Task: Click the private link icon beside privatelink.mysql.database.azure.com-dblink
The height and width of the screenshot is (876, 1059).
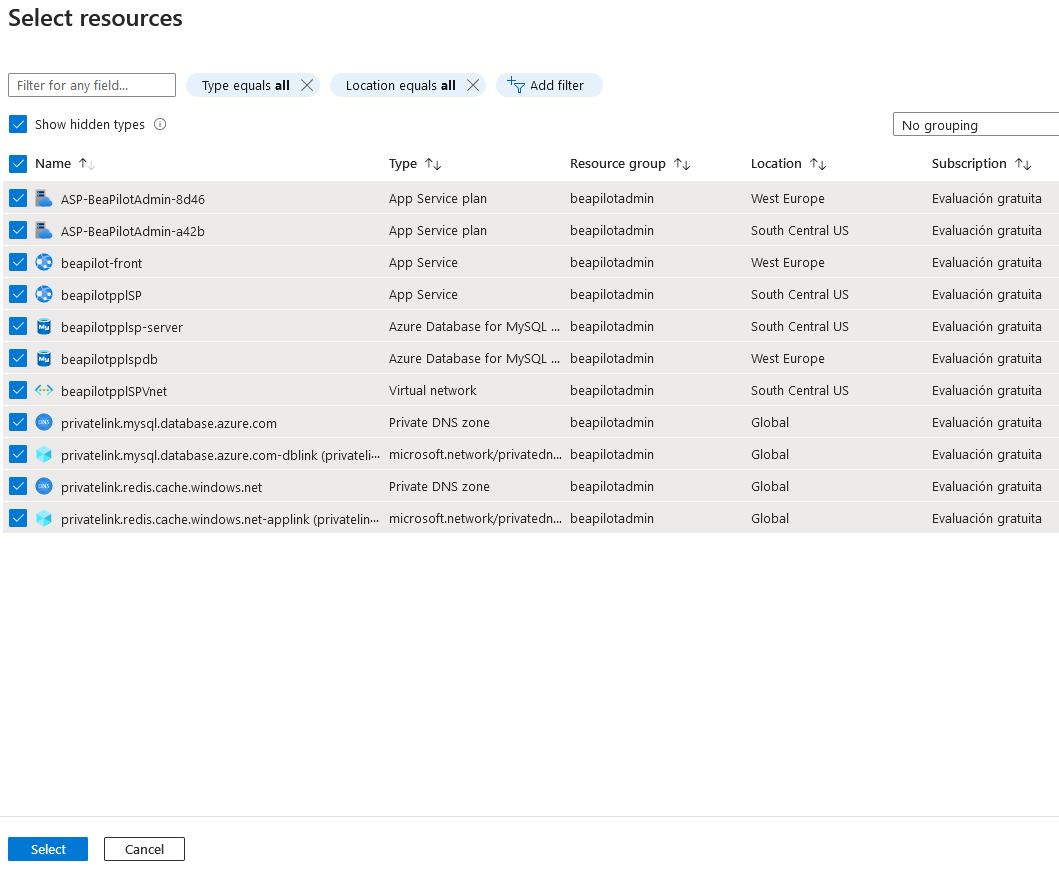Action: point(43,454)
